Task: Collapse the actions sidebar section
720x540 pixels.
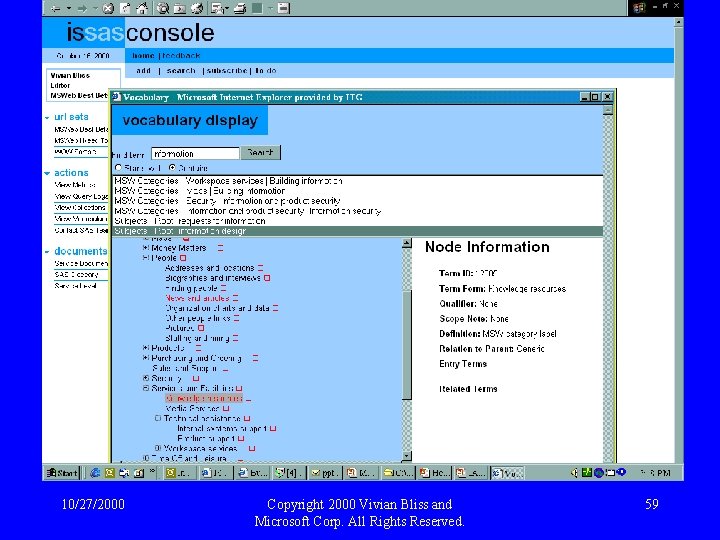Action: [47, 173]
